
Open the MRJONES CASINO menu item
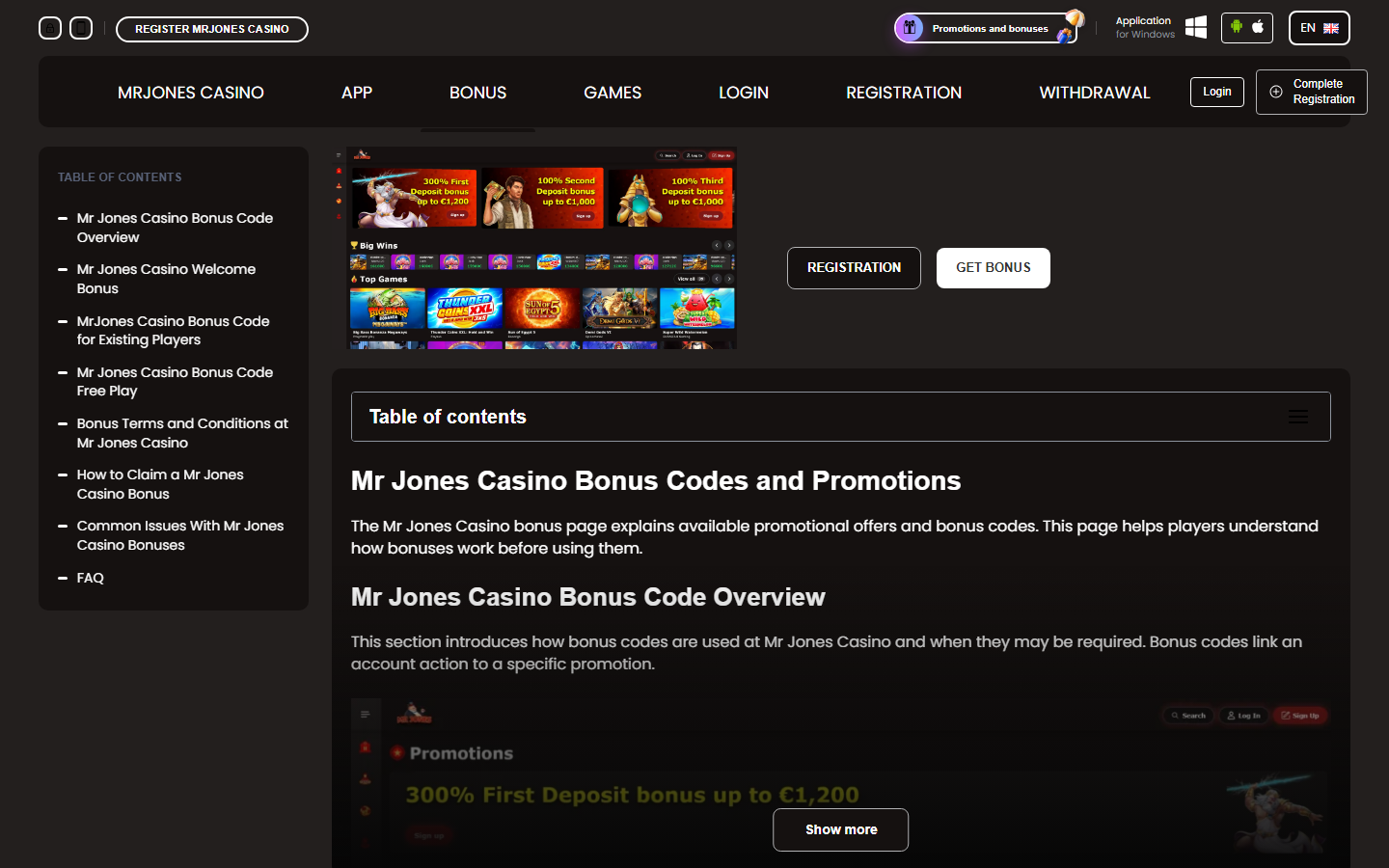coord(191,93)
